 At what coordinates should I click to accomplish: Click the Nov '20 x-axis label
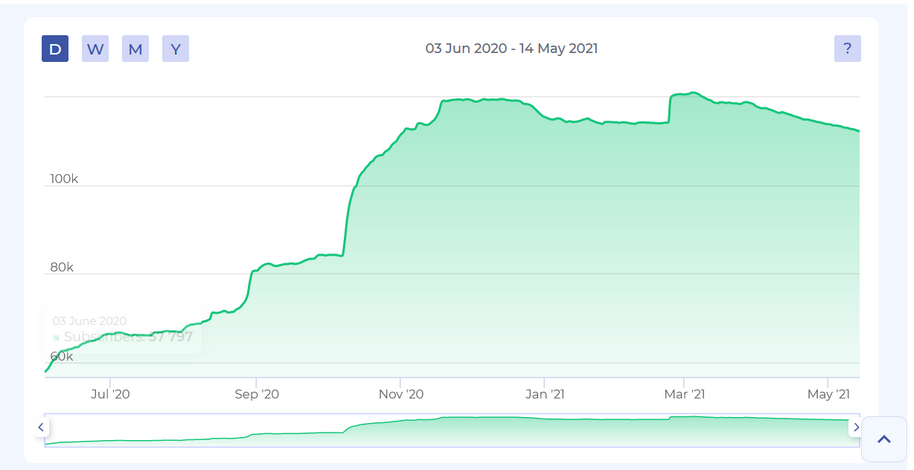(400, 394)
